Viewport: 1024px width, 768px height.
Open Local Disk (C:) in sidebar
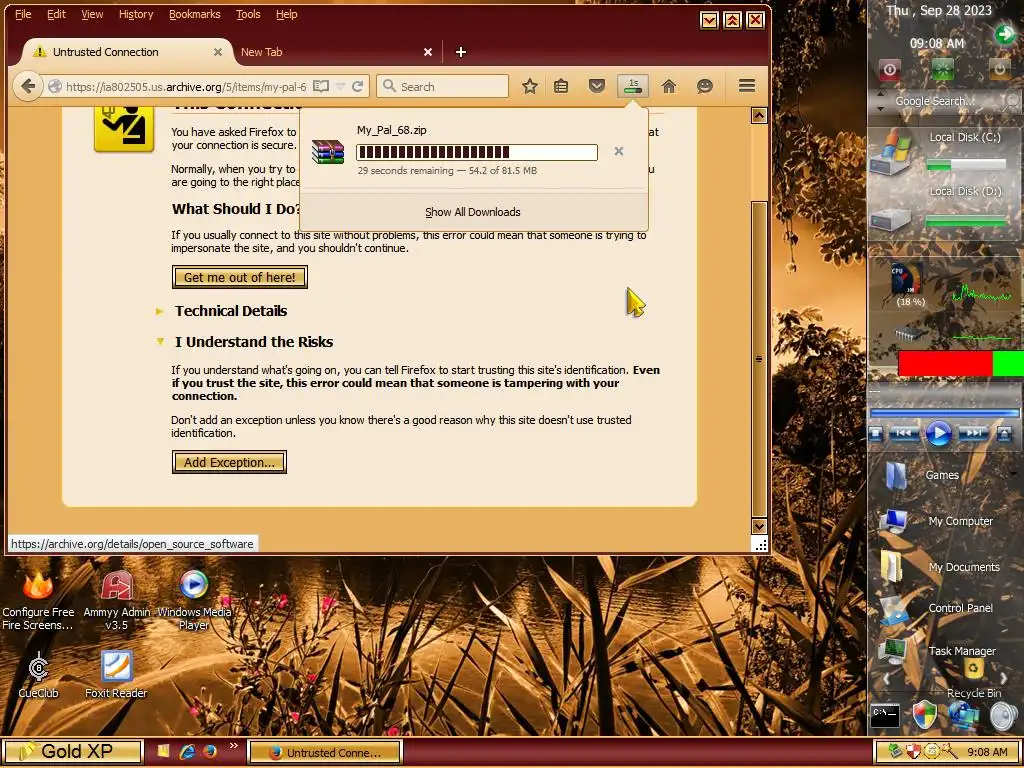point(942,152)
